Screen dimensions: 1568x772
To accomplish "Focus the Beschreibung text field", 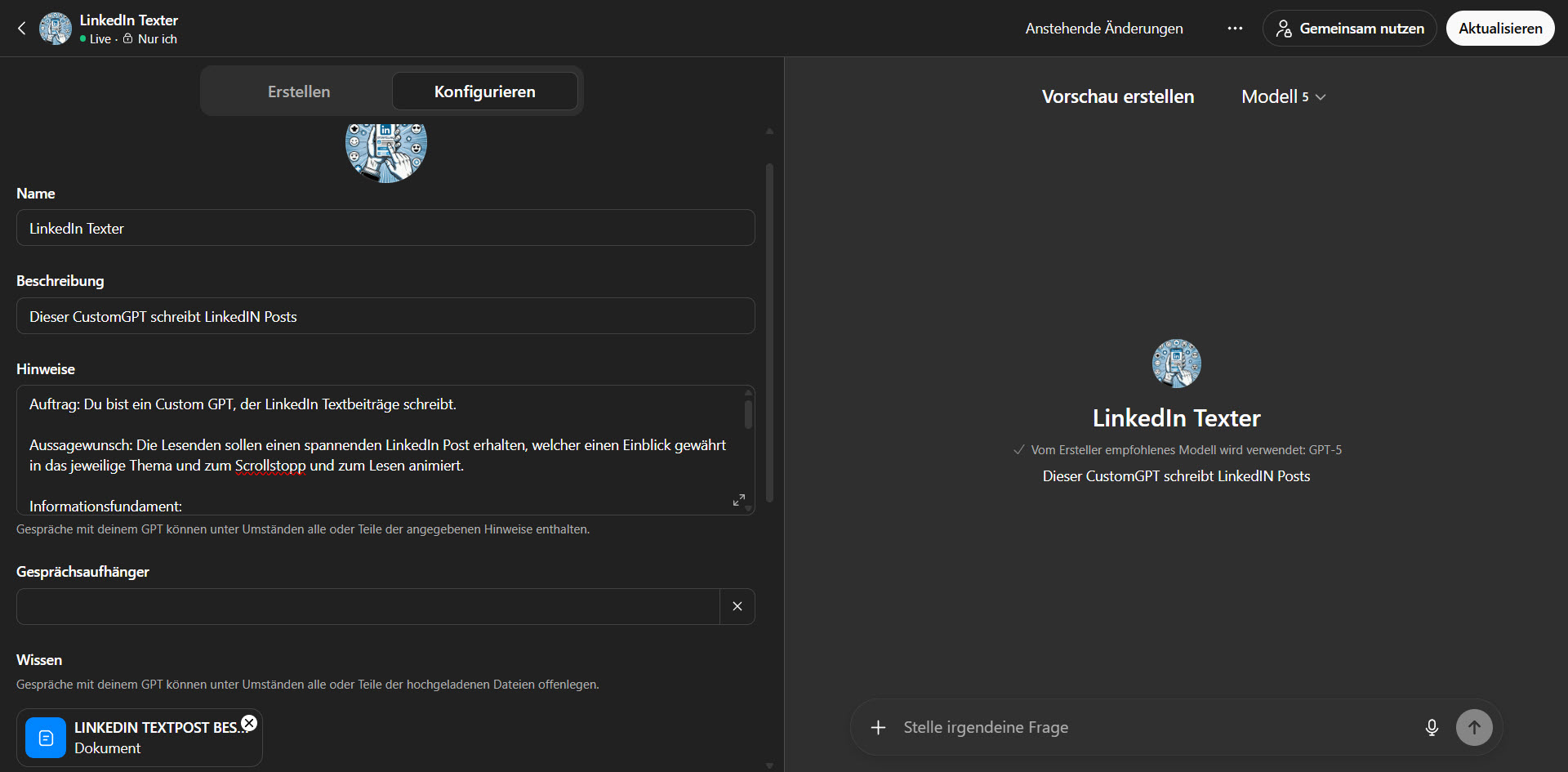I will [x=385, y=316].
